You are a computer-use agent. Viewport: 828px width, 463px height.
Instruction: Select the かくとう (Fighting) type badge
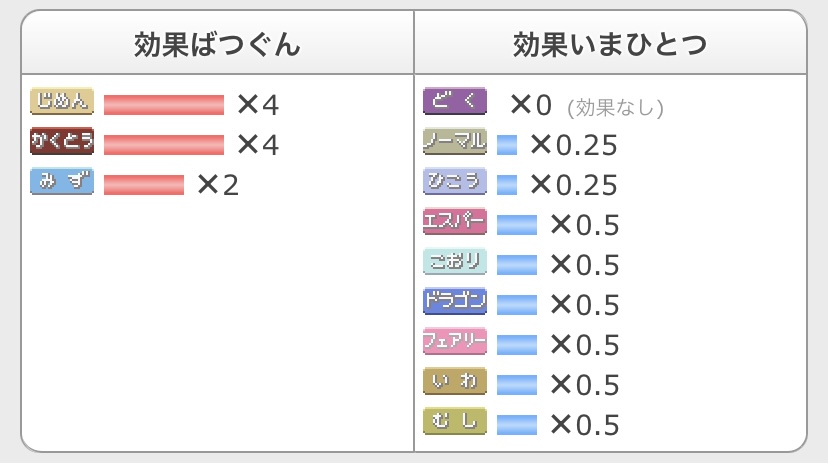(62, 142)
